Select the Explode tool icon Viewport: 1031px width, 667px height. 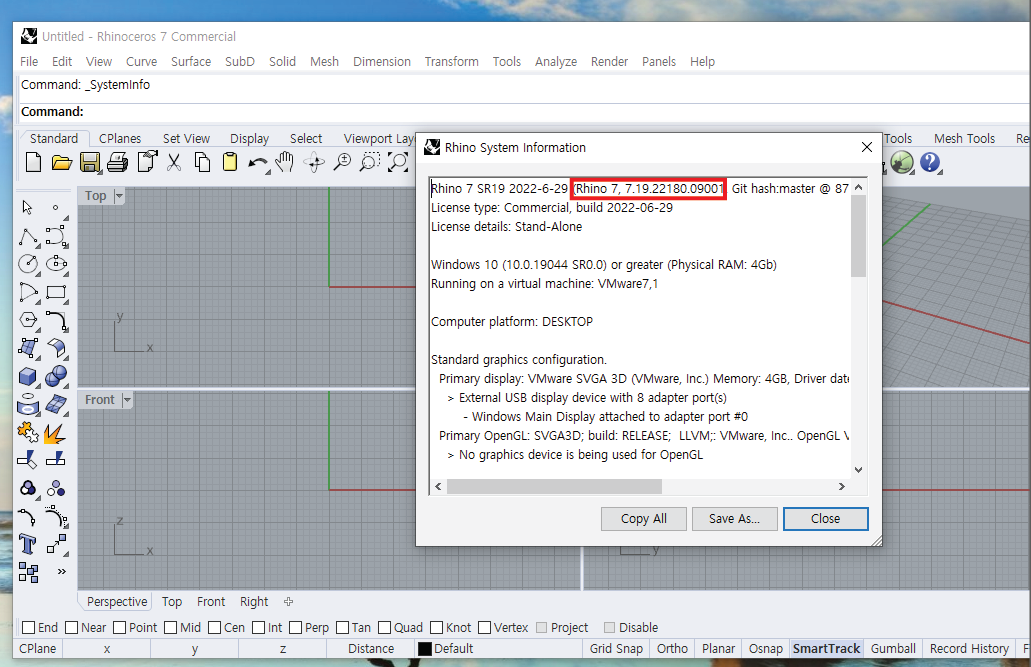[55, 433]
